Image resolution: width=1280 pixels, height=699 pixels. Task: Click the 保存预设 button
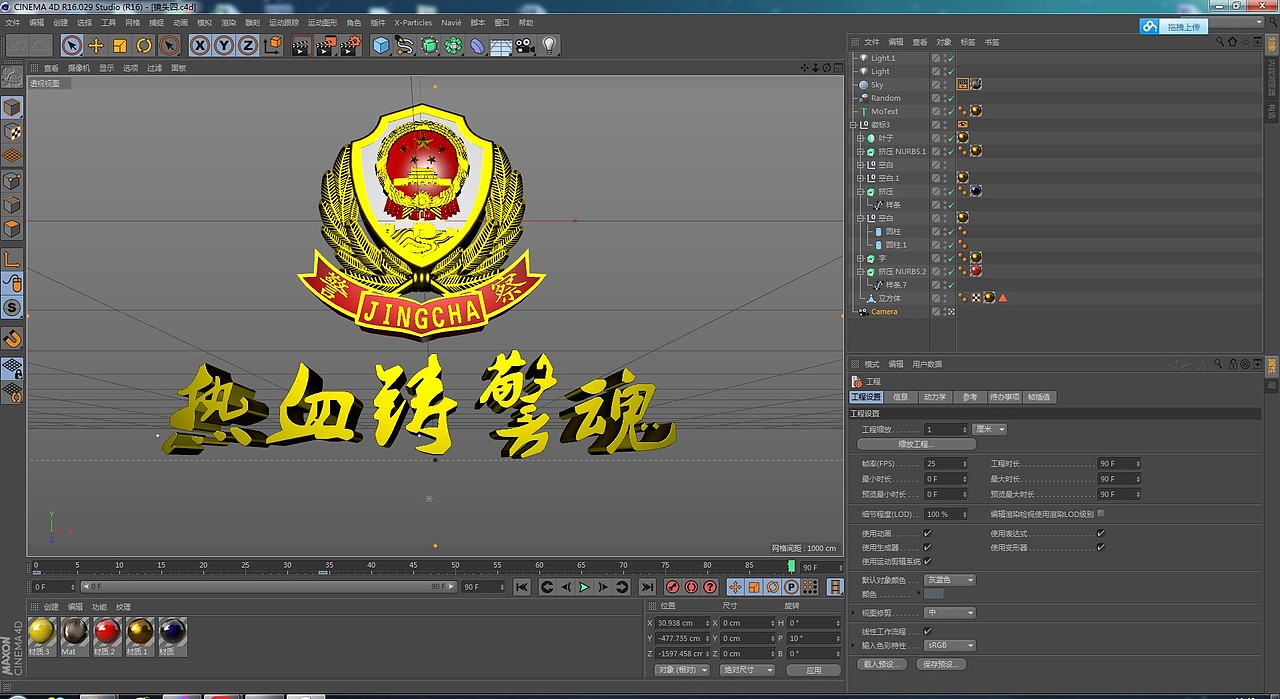click(x=941, y=664)
